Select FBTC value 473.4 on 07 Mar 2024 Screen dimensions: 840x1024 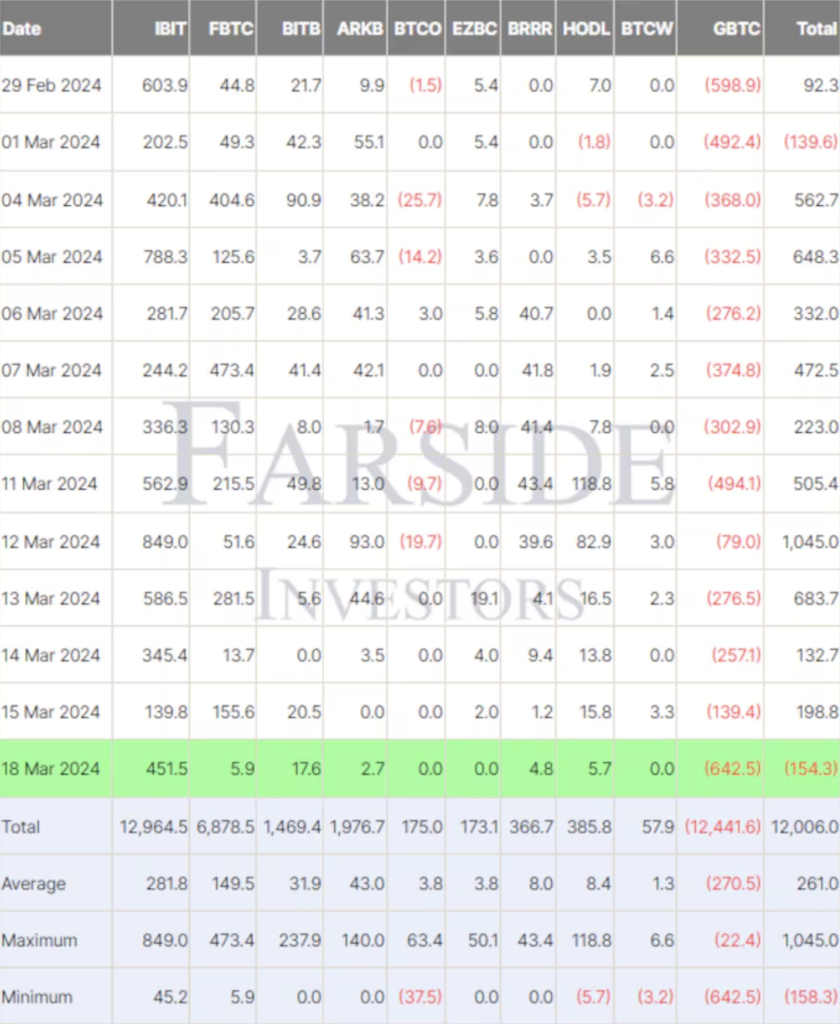[x=232, y=370]
